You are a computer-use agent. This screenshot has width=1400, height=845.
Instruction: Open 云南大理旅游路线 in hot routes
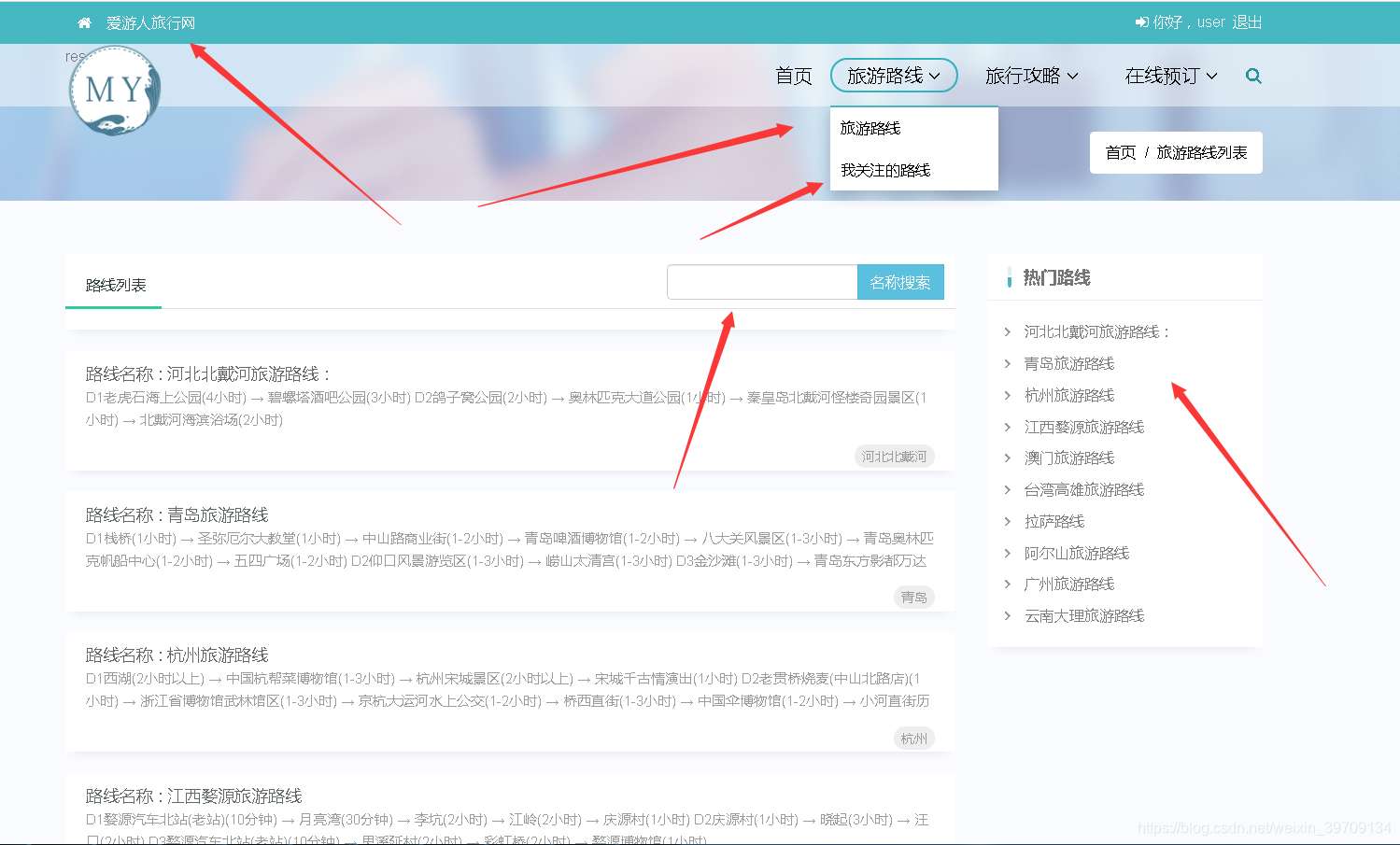pyautogui.click(x=1084, y=615)
